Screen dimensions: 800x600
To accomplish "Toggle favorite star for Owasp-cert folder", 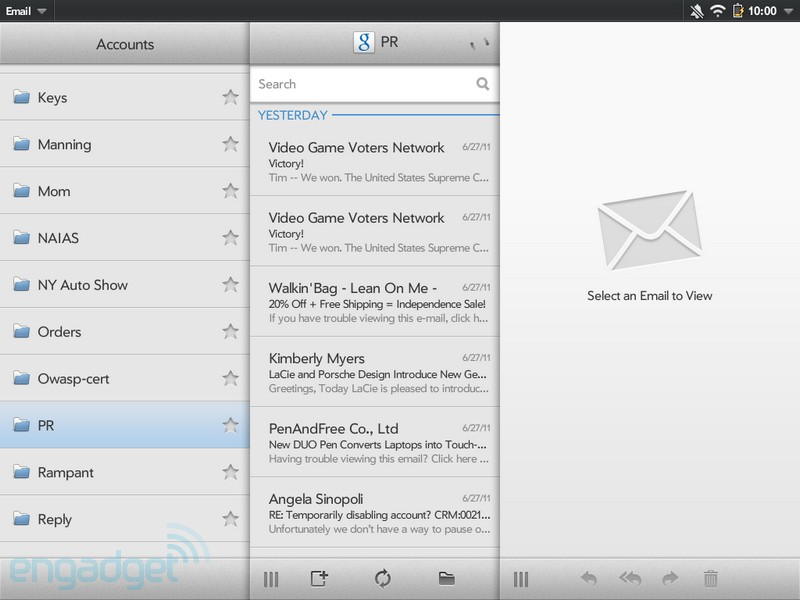I will pyautogui.click(x=231, y=378).
